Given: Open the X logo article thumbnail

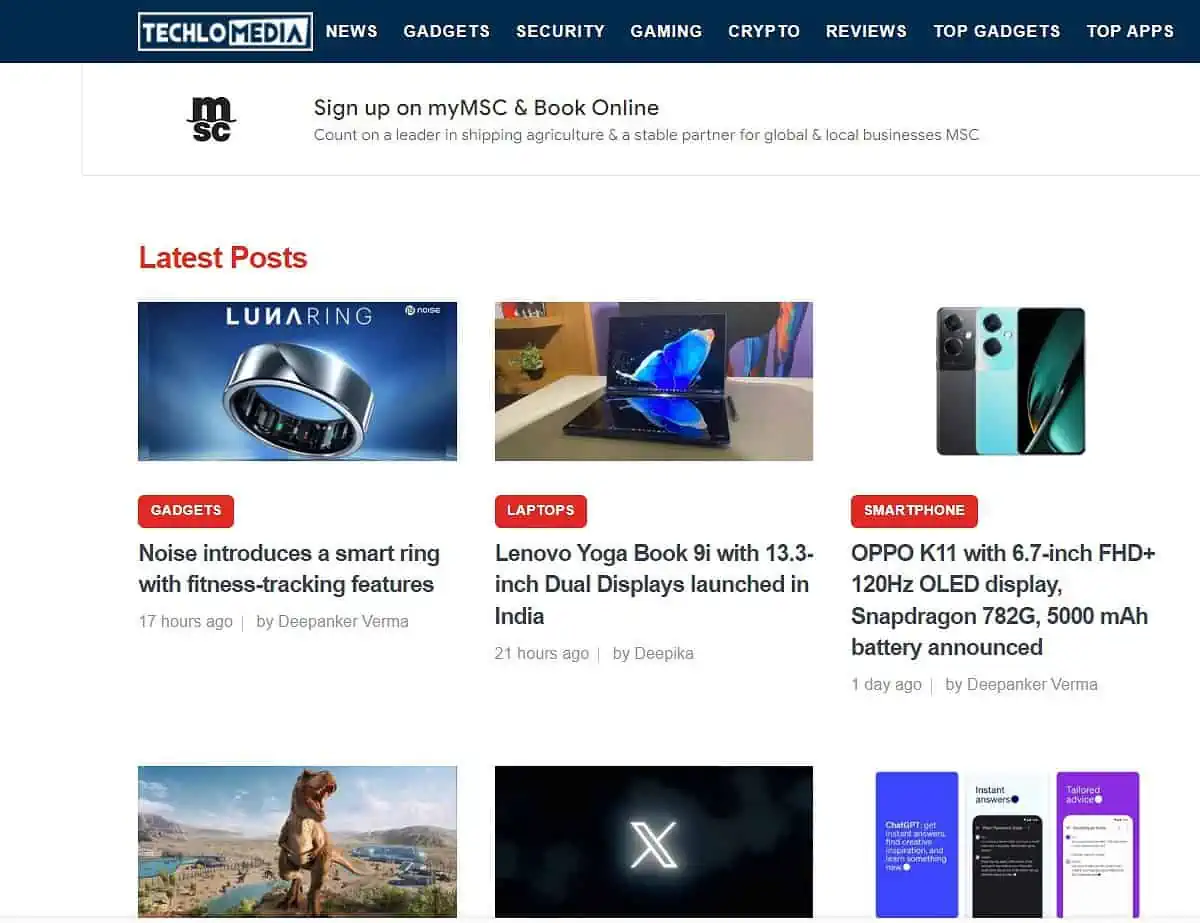Looking at the screenshot, I should tap(654, 842).
